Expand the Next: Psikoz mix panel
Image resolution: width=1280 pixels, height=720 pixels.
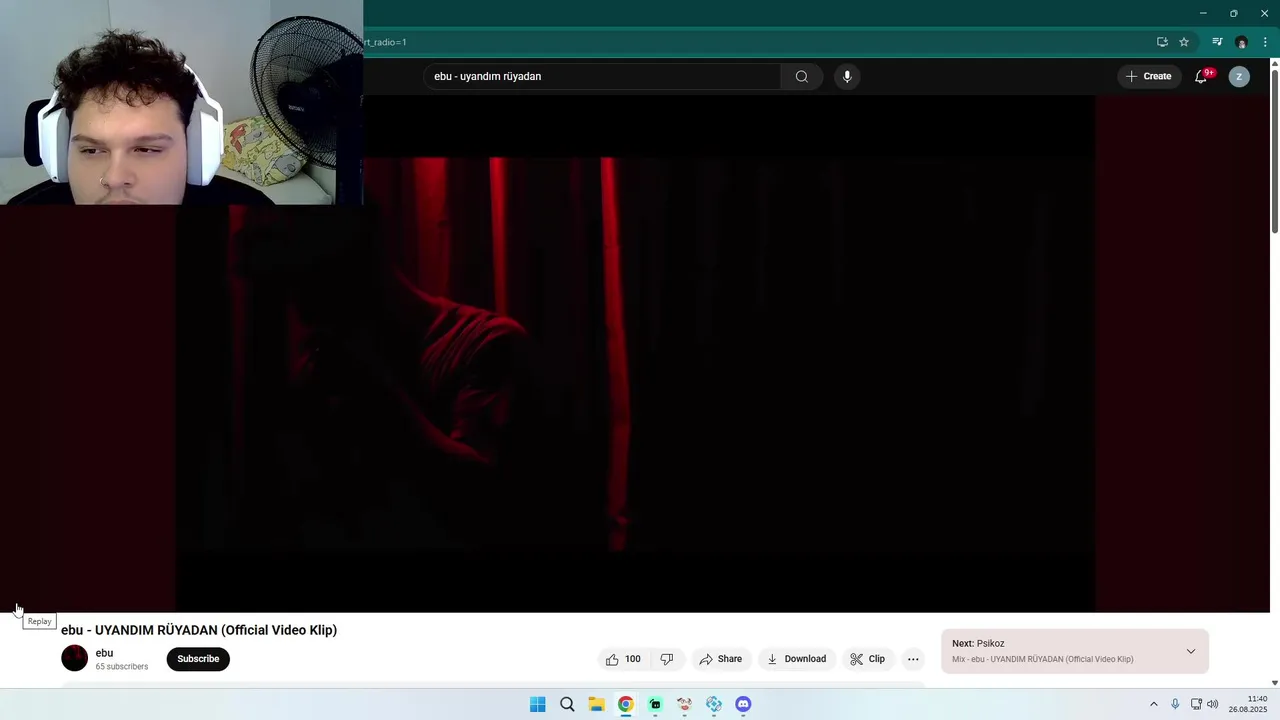(x=1190, y=651)
